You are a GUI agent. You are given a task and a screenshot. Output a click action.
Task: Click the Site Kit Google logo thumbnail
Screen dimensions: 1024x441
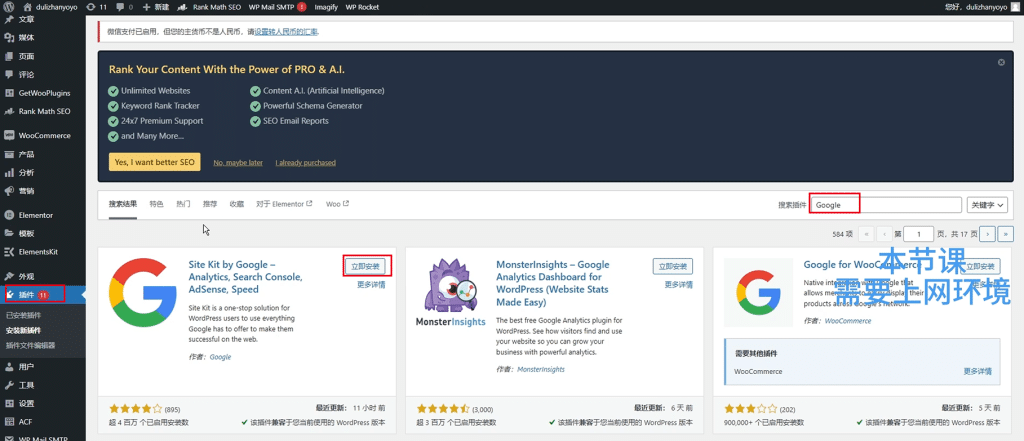143,292
